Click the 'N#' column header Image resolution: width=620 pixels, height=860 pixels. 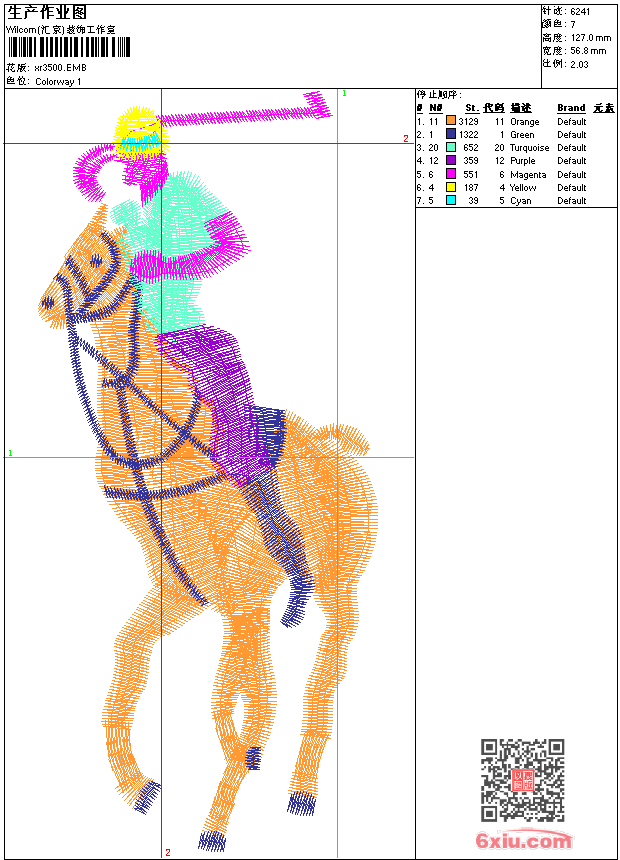tap(436, 108)
